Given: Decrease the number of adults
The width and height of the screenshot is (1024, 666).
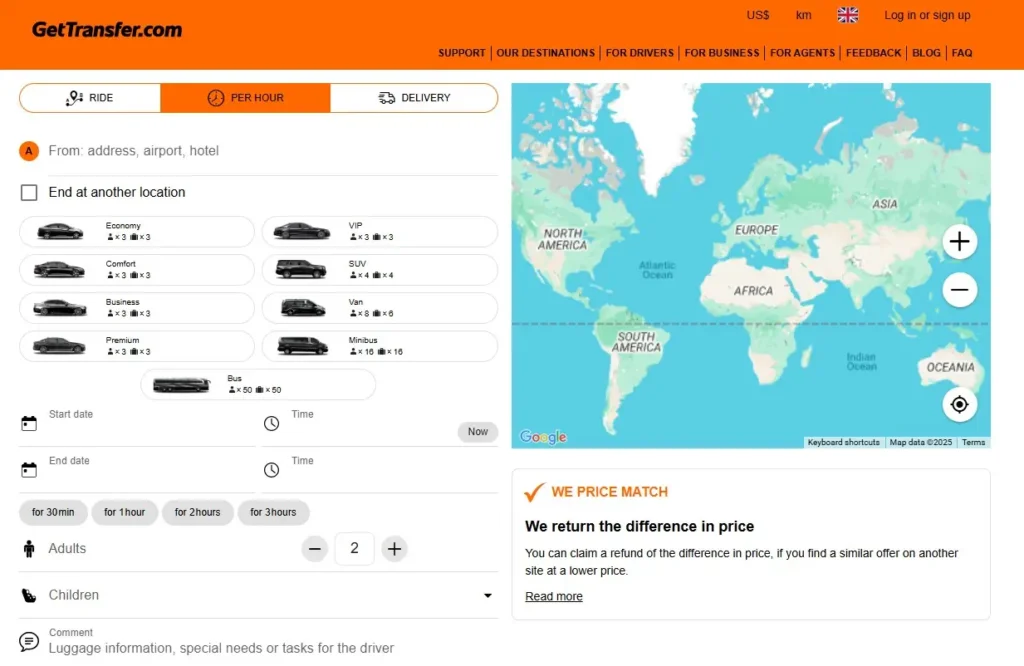Looking at the screenshot, I should (315, 548).
